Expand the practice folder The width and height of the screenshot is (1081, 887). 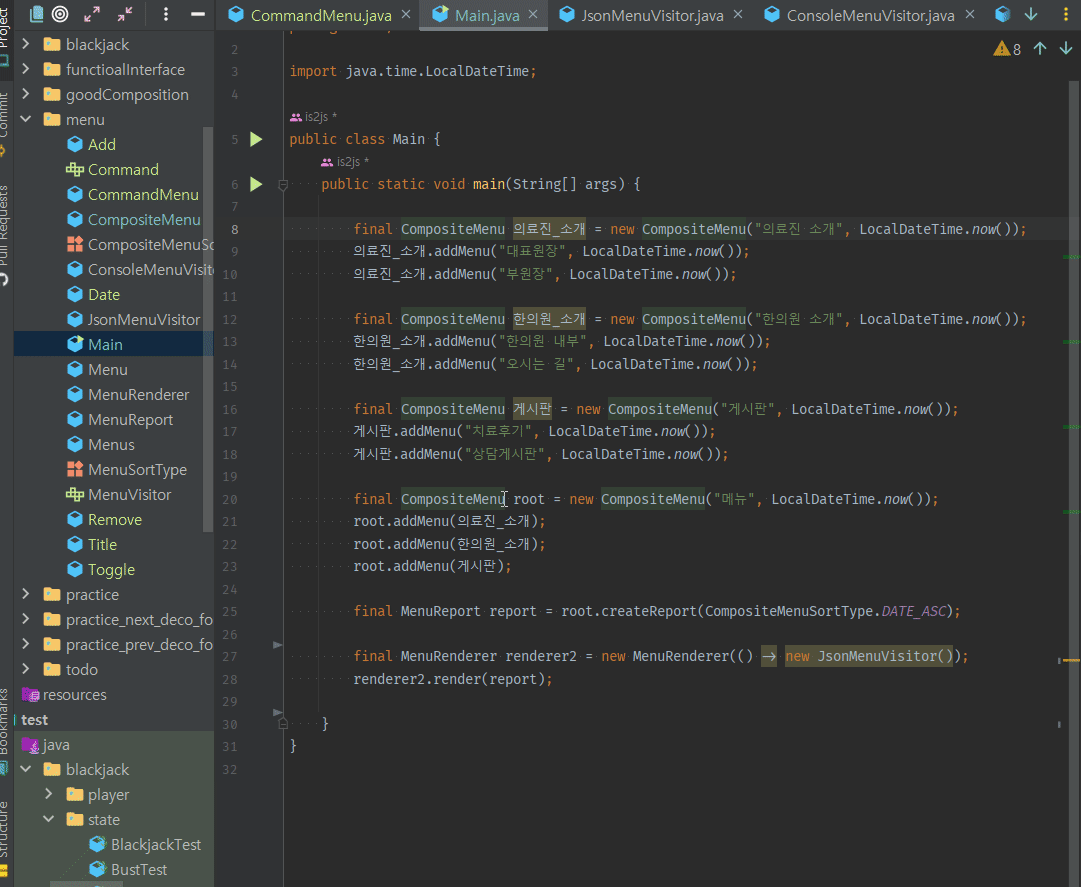coord(26,595)
